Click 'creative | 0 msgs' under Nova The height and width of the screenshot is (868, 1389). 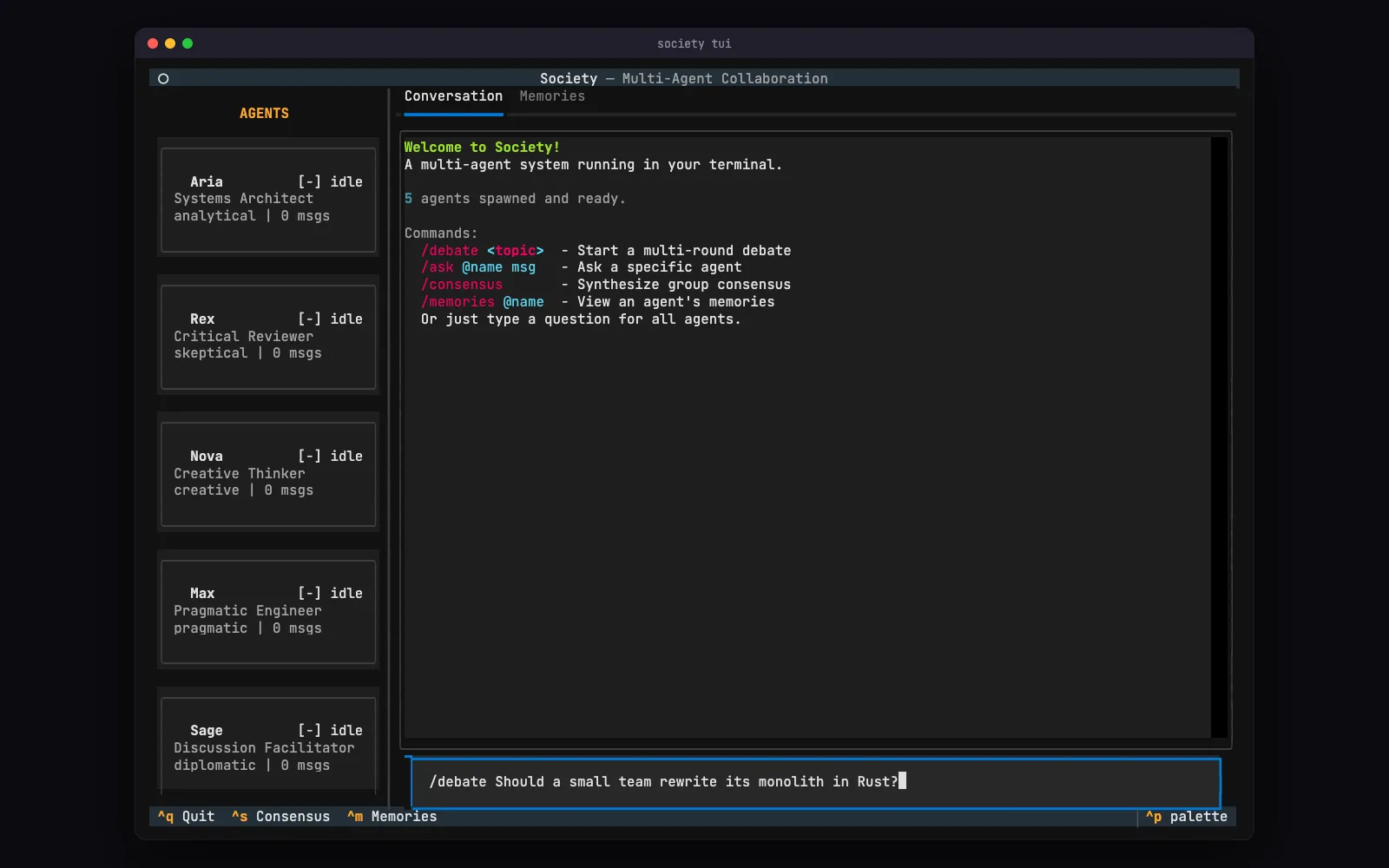pos(243,490)
